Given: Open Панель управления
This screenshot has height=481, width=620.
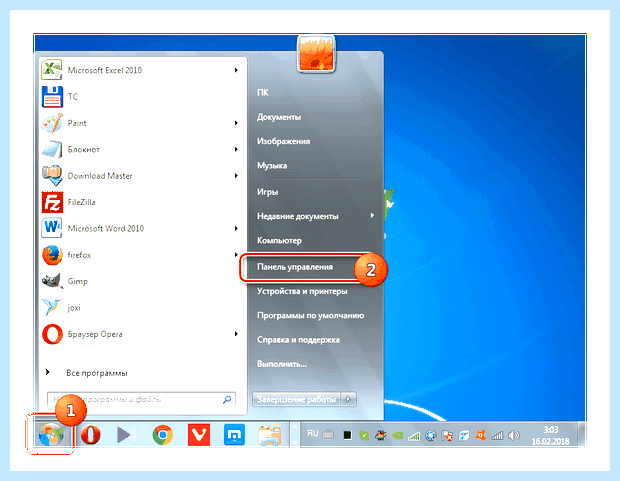Looking at the screenshot, I should pos(295,267).
